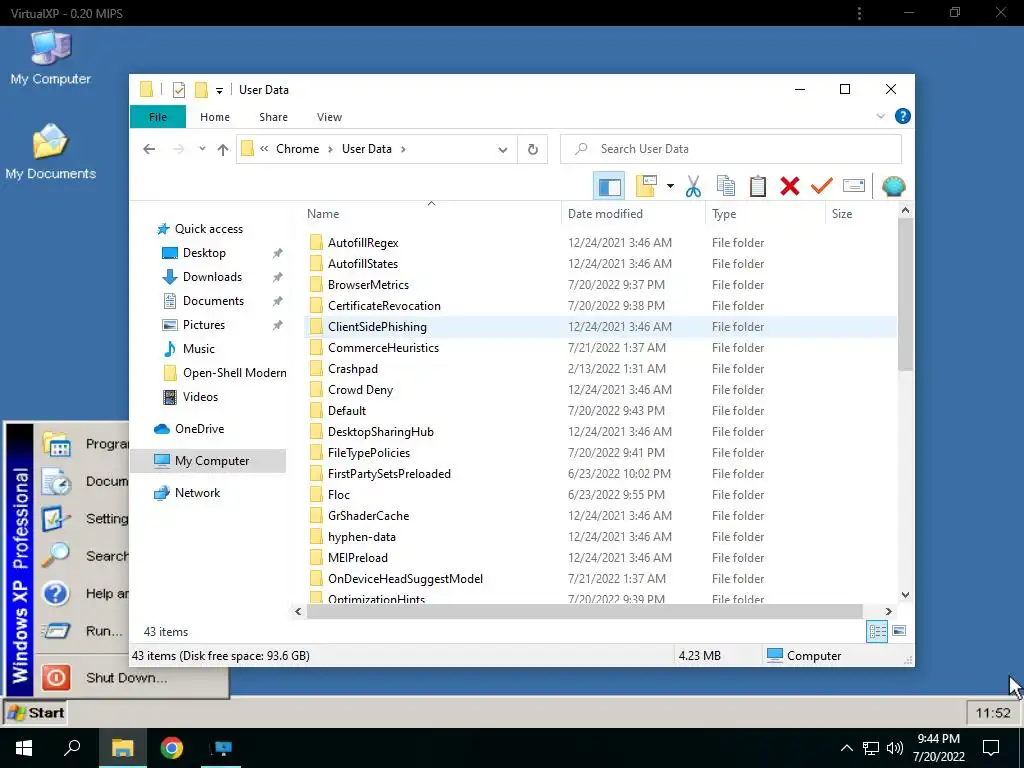Click the Copy pages icon
The height and width of the screenshot is (768, 1024).
[x=726, y=186]
